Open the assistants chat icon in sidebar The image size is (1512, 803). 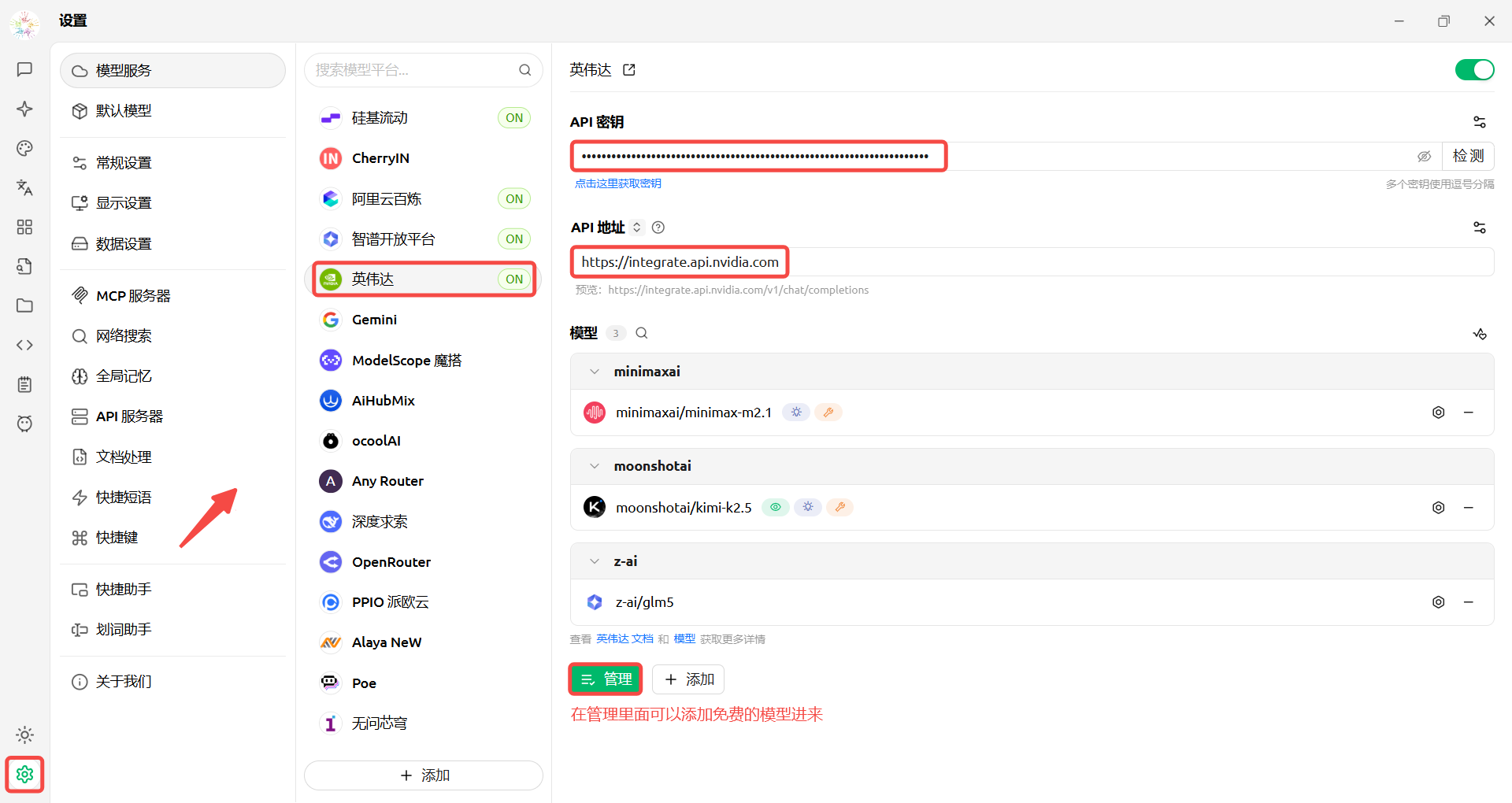pos(24,69)
